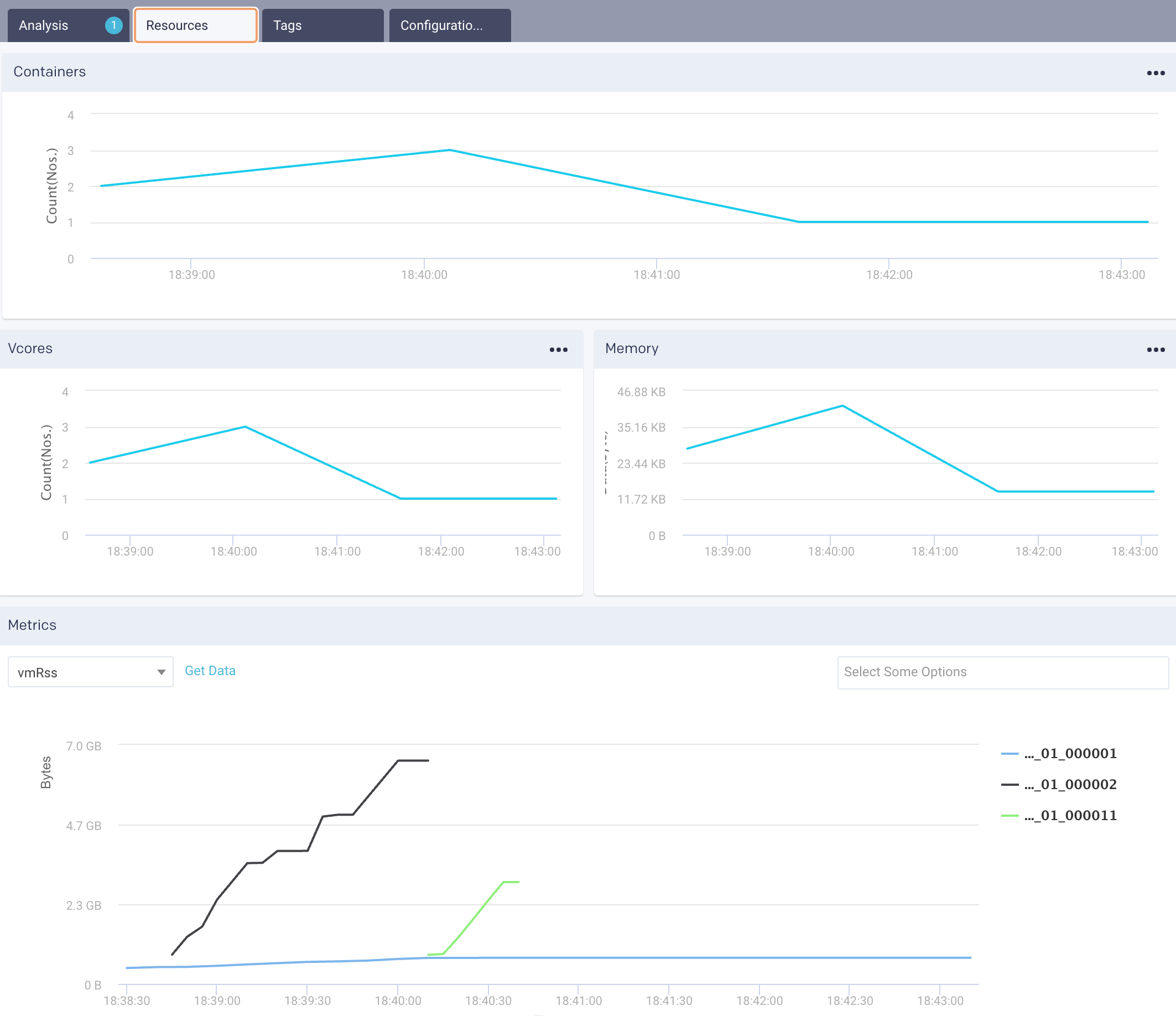Viewport: 1176px width, 1016px height.
Task: Click the 18:42:30 Metrics time label
Action: click(x=850, y=1001)
